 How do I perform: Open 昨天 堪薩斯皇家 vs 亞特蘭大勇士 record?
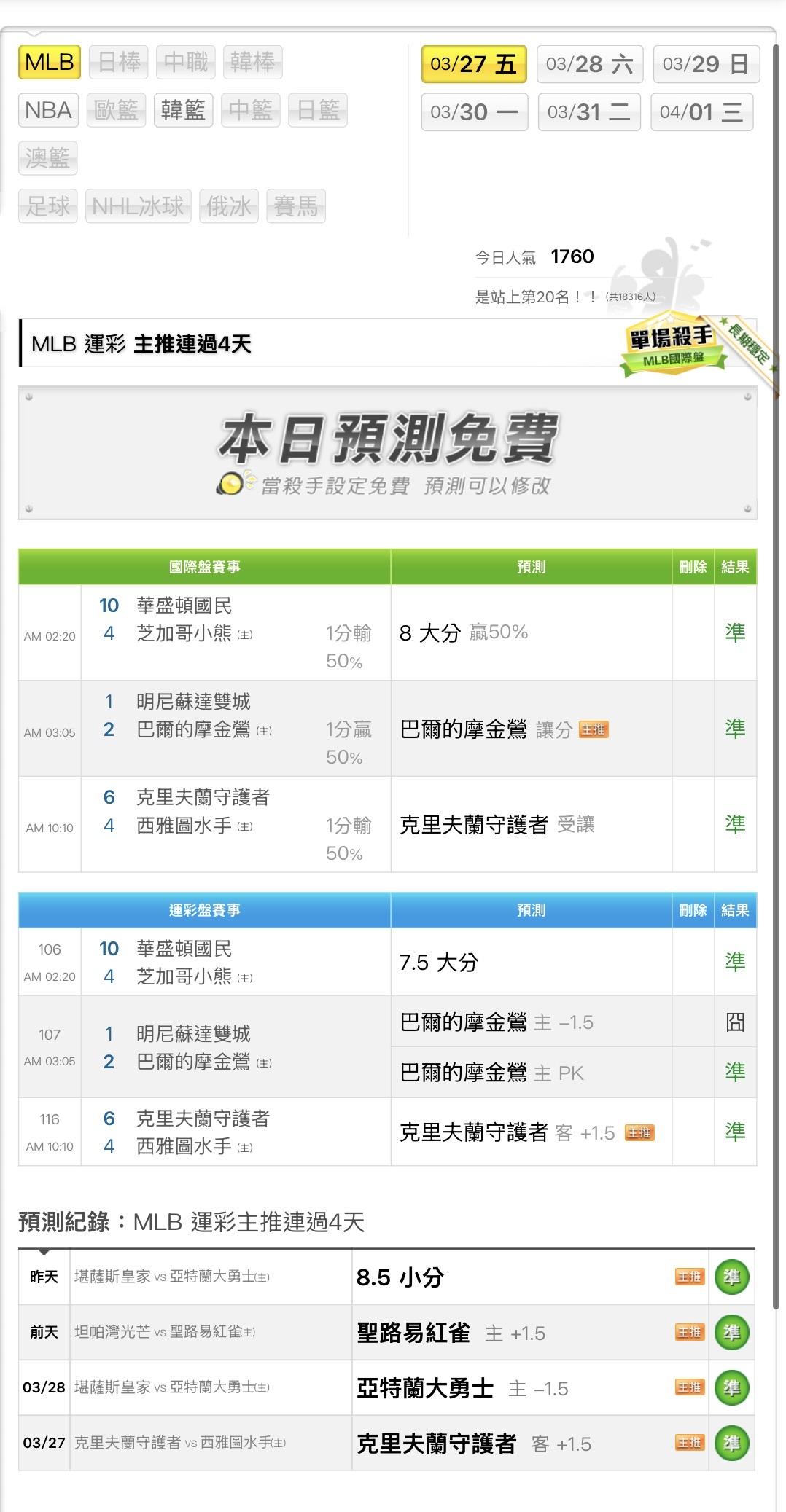click(x=172, y=1277)
